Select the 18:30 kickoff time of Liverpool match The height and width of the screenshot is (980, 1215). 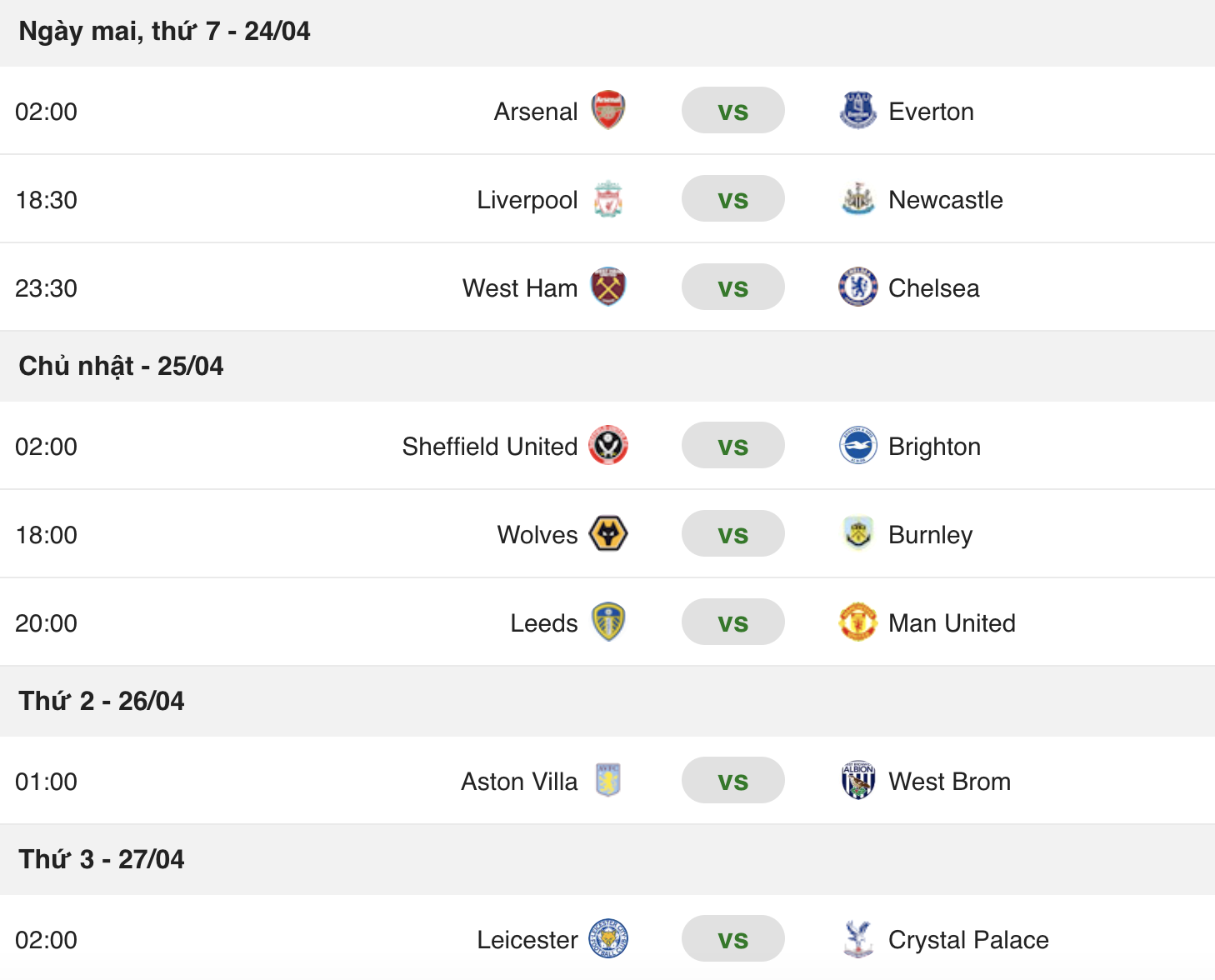(47, 200)
